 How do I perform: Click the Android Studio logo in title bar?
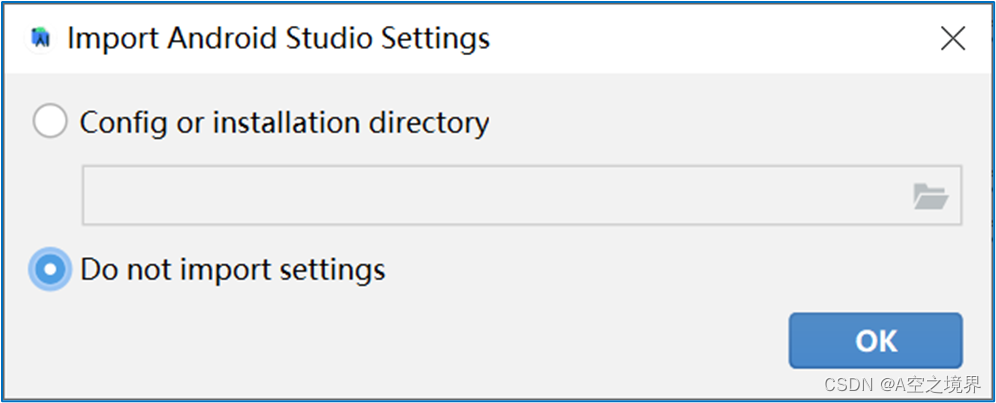pyautogui.click(x=41, y=39)
